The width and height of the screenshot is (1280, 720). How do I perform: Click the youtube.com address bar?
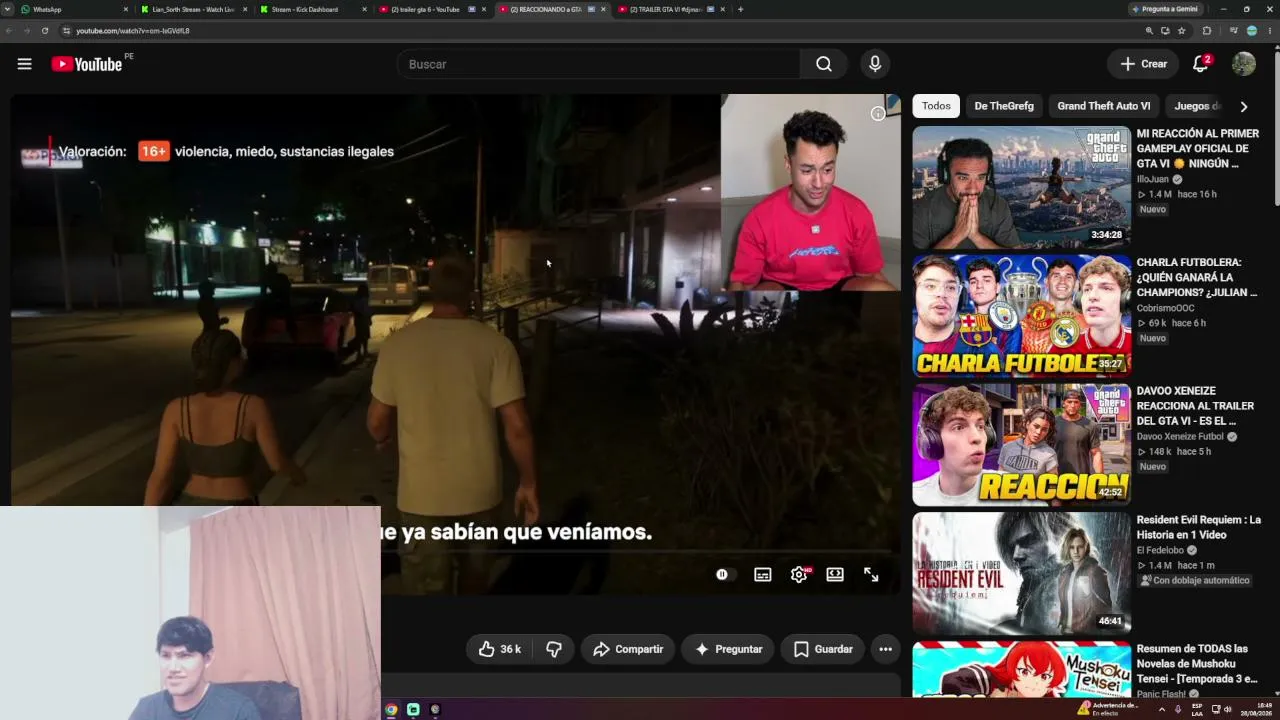(x=600, y=31)
